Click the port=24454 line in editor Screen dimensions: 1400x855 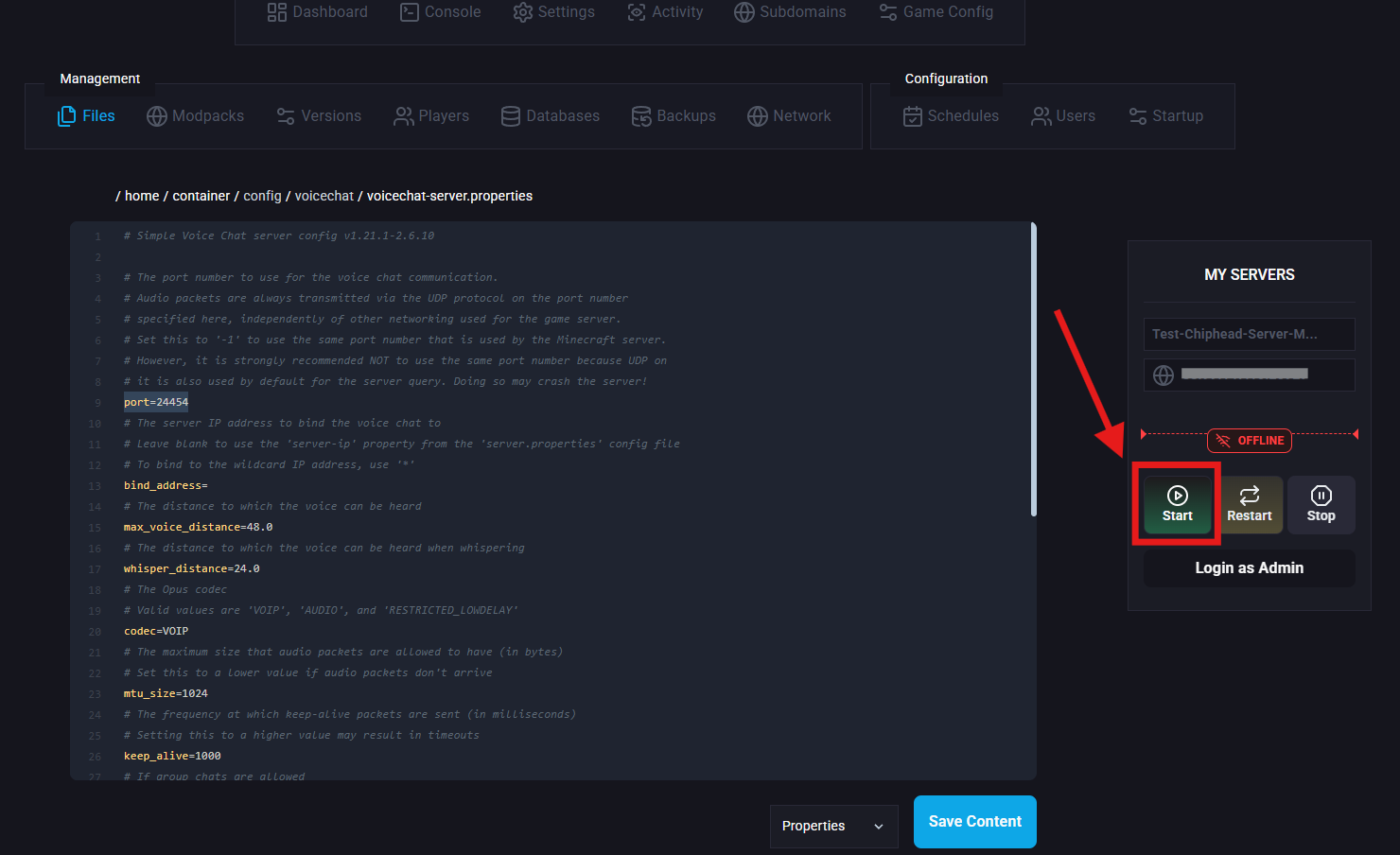pyautogui.click(x=156, y=402)
